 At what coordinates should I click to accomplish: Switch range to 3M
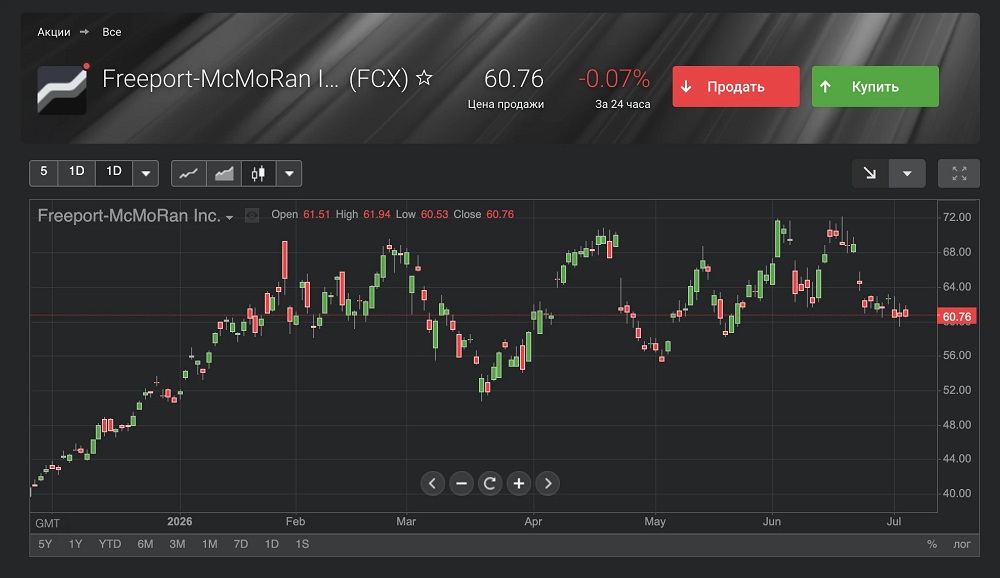[x=177, y=544]
